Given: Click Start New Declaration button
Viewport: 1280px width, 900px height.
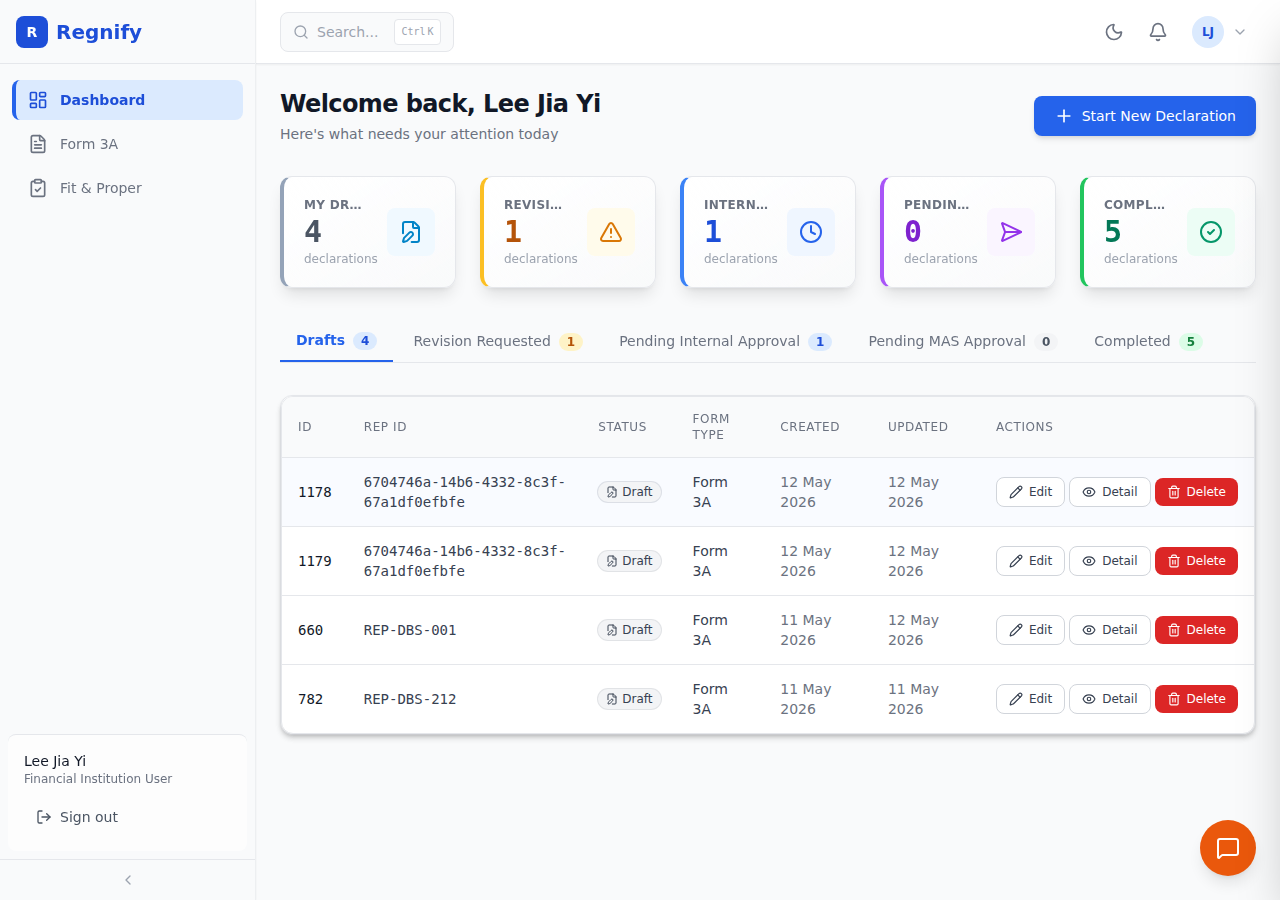Looking at the screenshot, I should coord(1145,116).
